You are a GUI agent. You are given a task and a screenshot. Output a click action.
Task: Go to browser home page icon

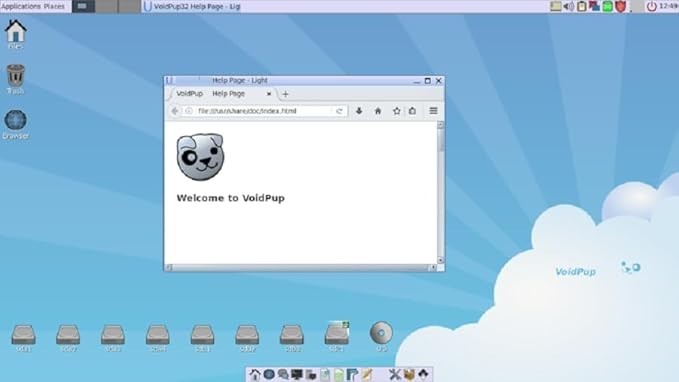pyautogui.click(x=378, y=111)
